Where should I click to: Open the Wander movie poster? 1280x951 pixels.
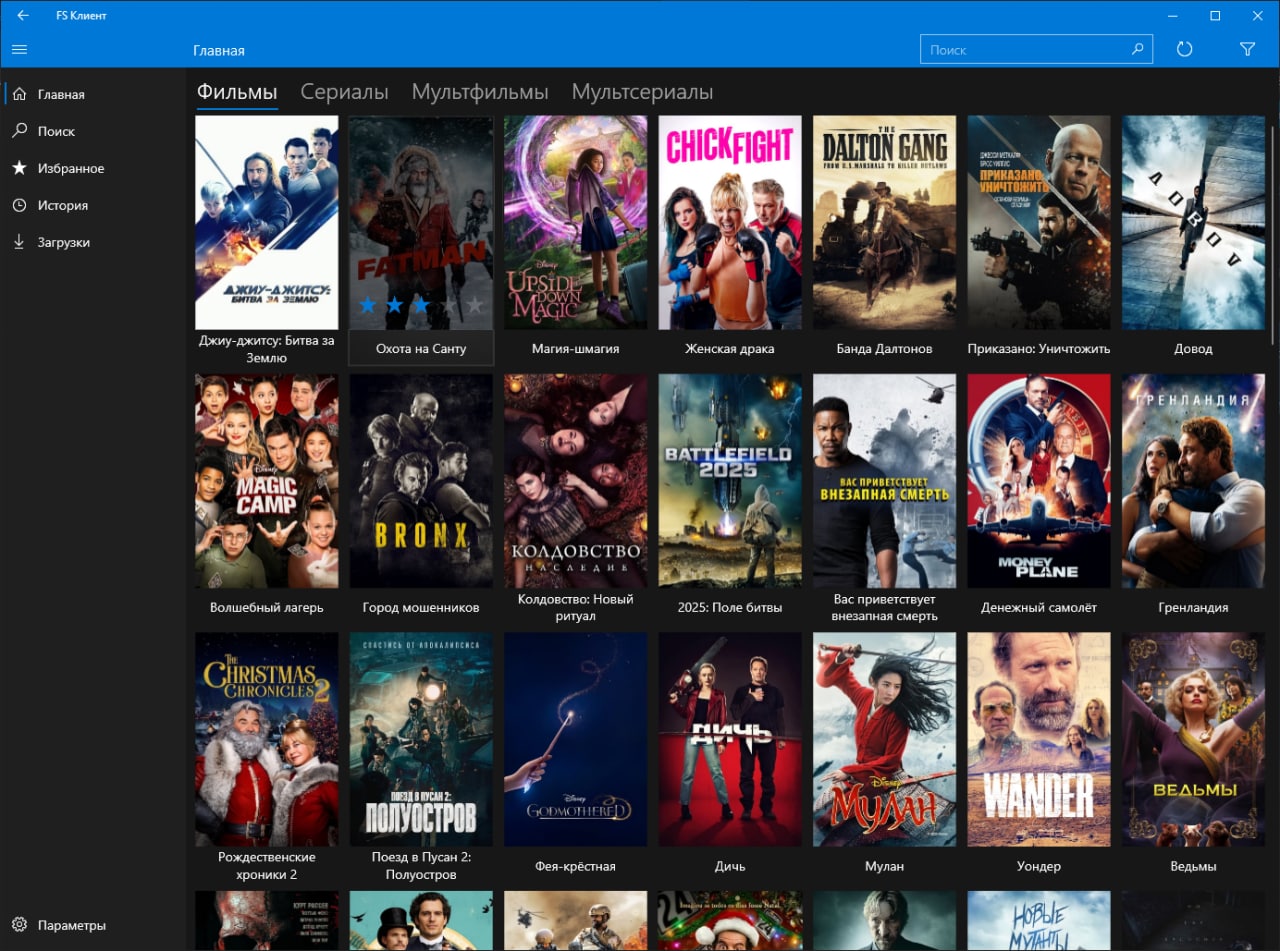pyautogui.click(x=1039, y=740)
